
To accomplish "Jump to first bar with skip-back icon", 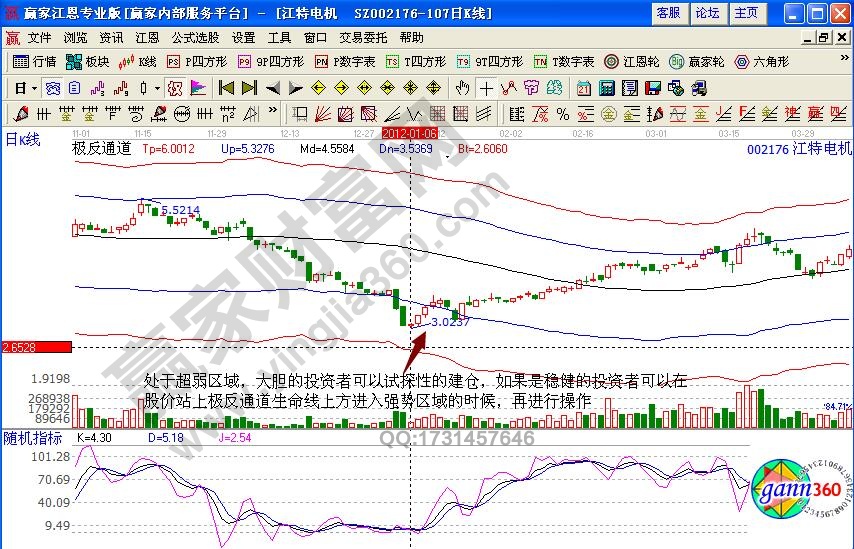I will click(x=226, y=88).
